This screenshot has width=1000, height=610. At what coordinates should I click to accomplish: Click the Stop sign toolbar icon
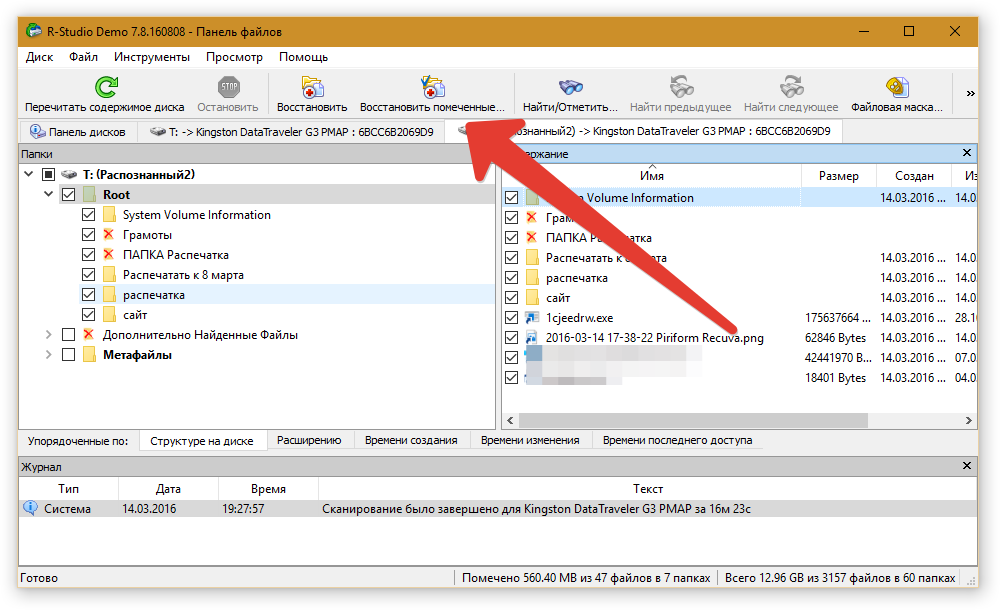(x=228, y=87)
